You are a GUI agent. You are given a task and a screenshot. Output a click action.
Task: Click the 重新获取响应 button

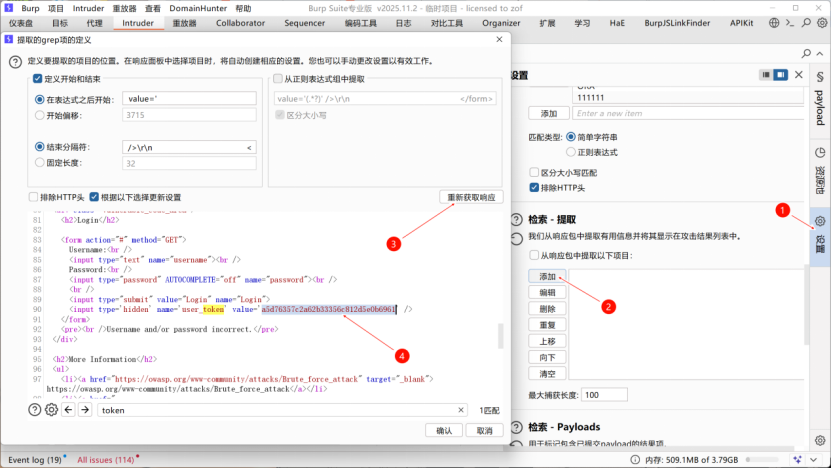(x=471, y=197)
